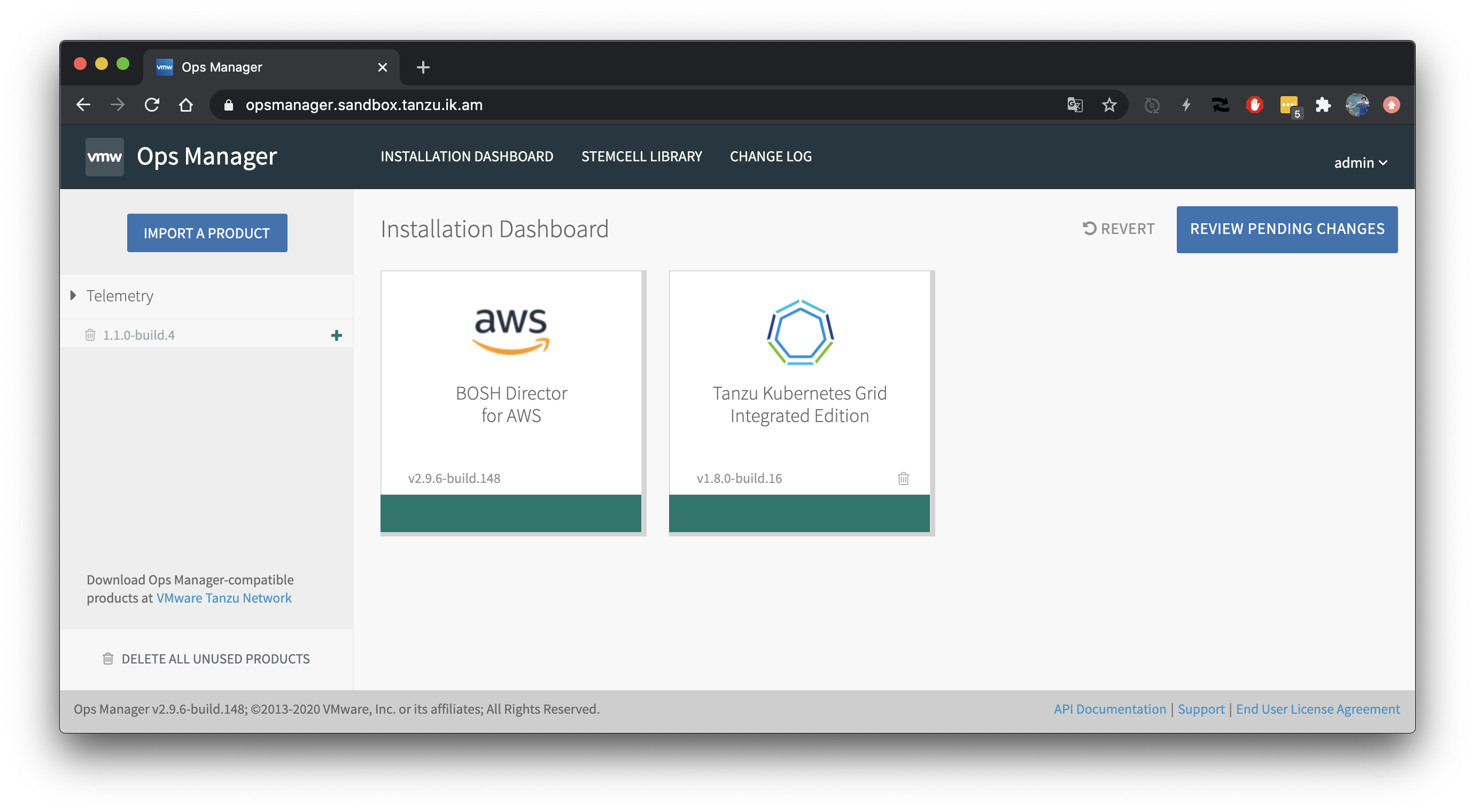Reload the page with refresh icon
This screenshot has width=1475, height=812.
coord(152,105)
